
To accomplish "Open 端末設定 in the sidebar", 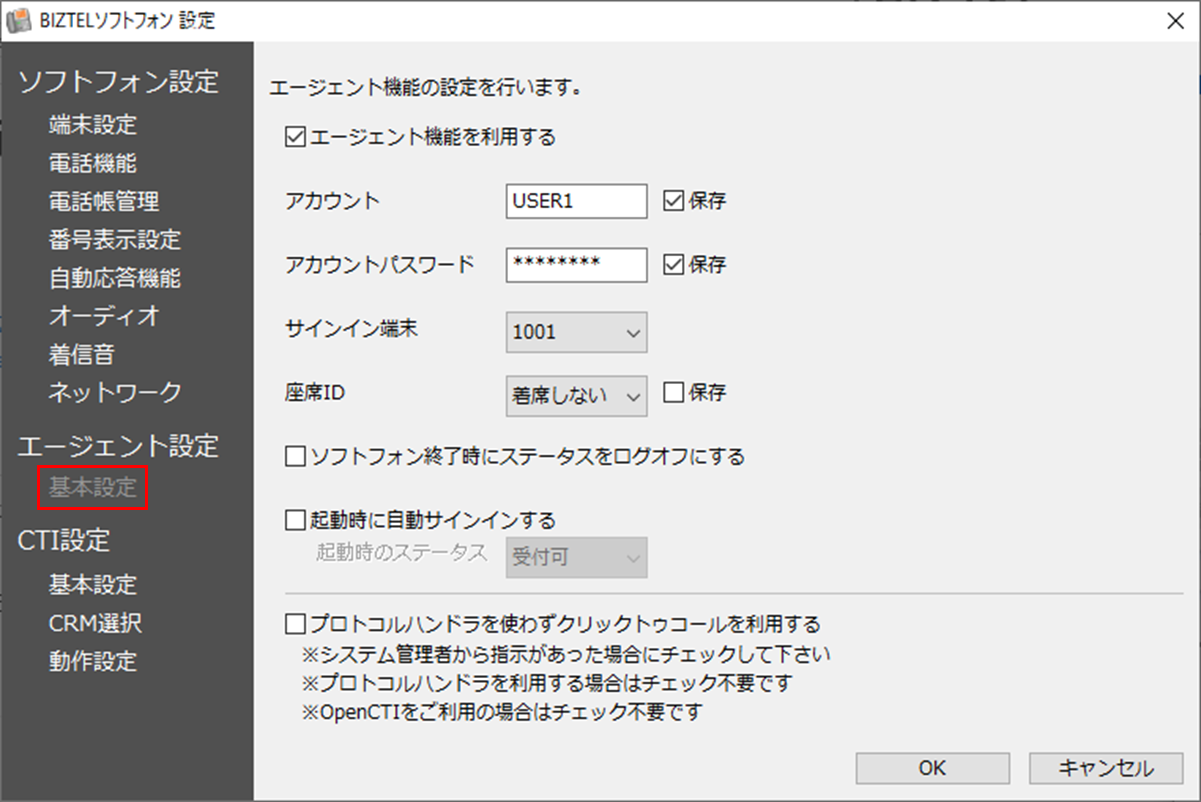I will tap(93, 125).
